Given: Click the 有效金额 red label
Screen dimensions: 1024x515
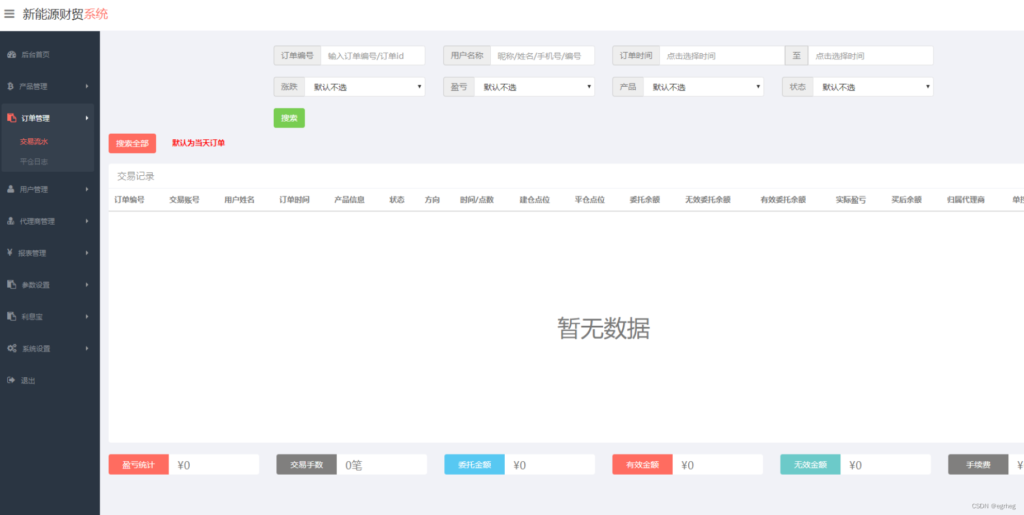Looking at the screenshot, I should point(643,465).
